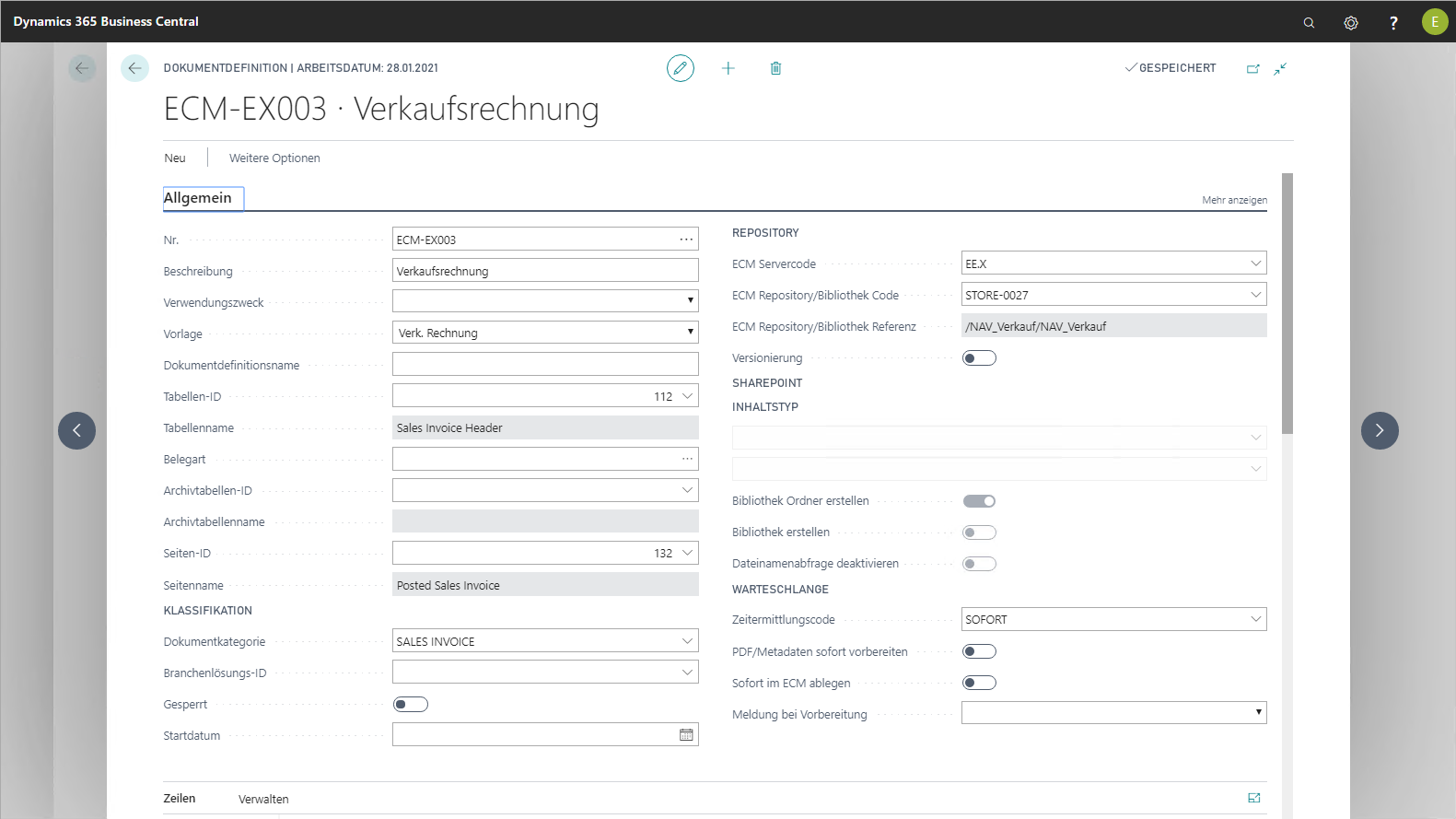Click the Verwalten menu in Zeilen
The image size is (1456, 819).
click(x=263, y=799)
